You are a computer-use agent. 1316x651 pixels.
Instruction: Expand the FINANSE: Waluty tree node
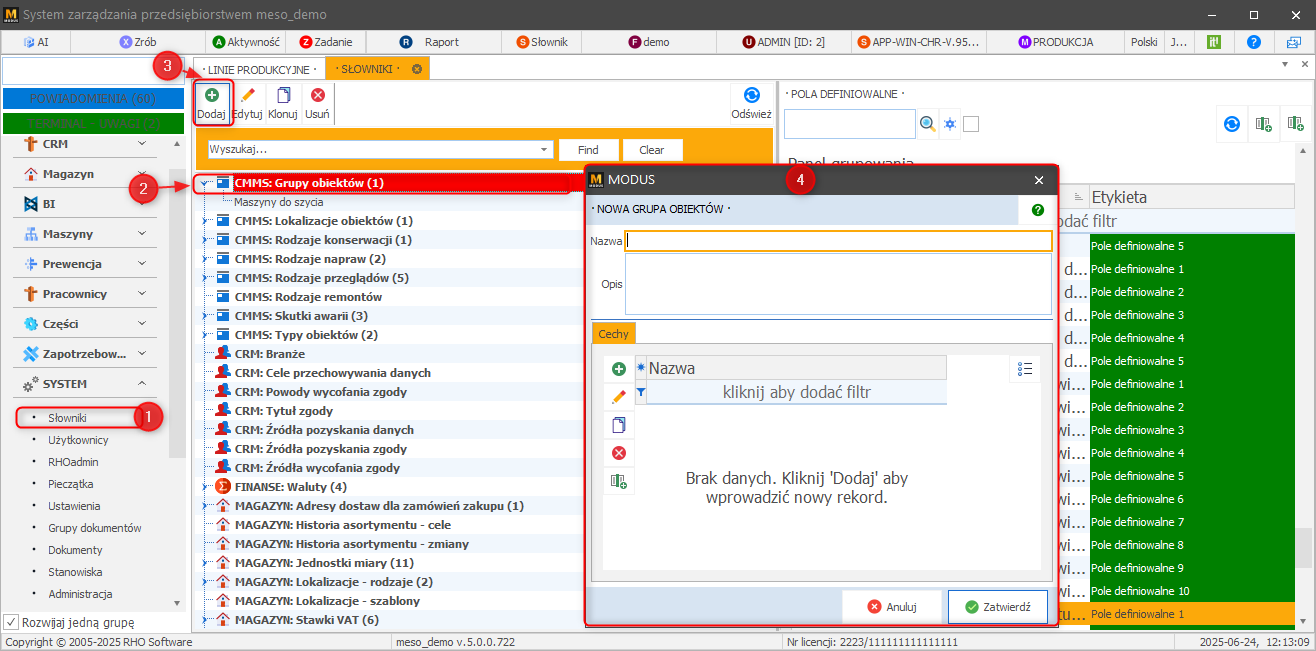[204, 487]
